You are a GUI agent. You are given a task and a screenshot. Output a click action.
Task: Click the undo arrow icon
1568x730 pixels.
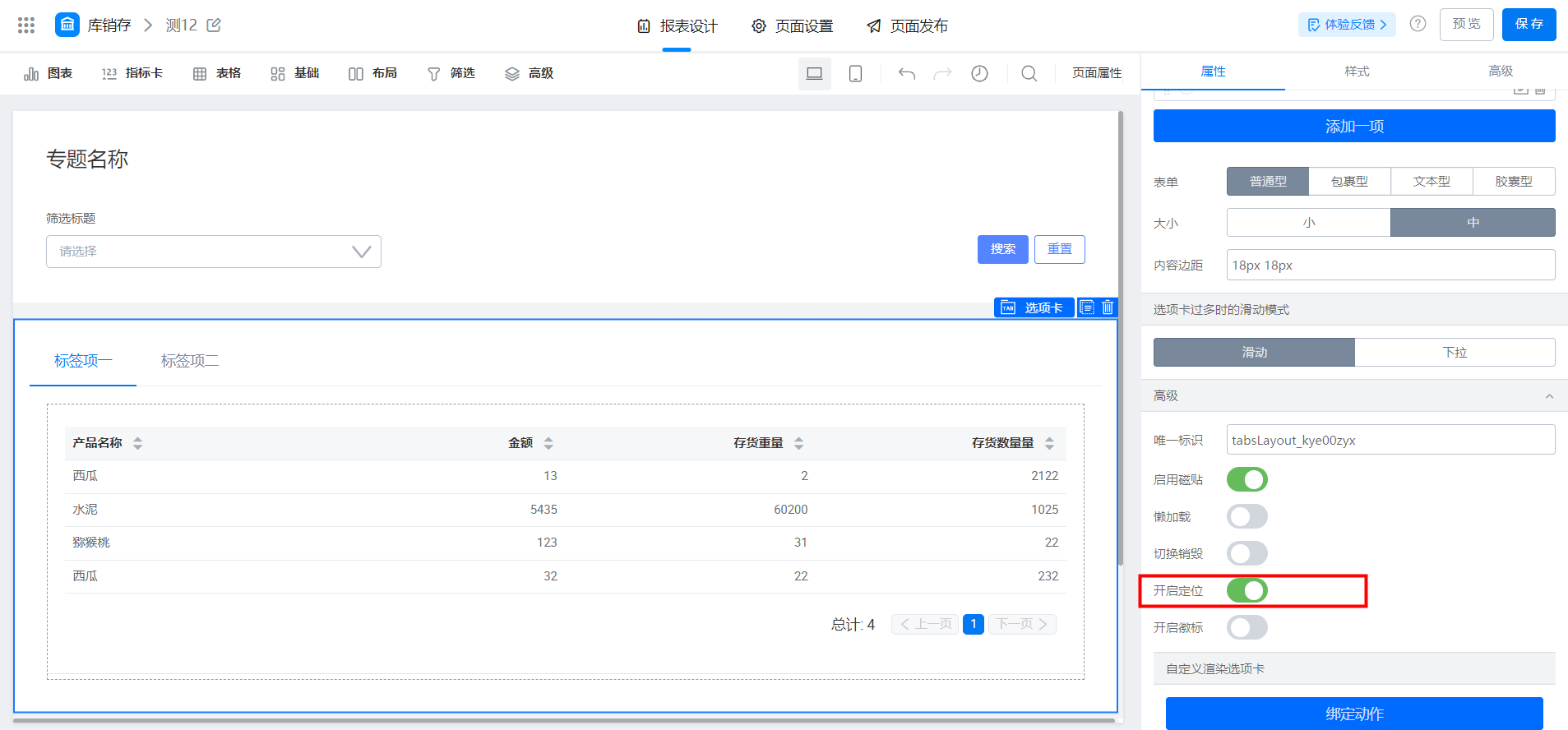(907, 74)
